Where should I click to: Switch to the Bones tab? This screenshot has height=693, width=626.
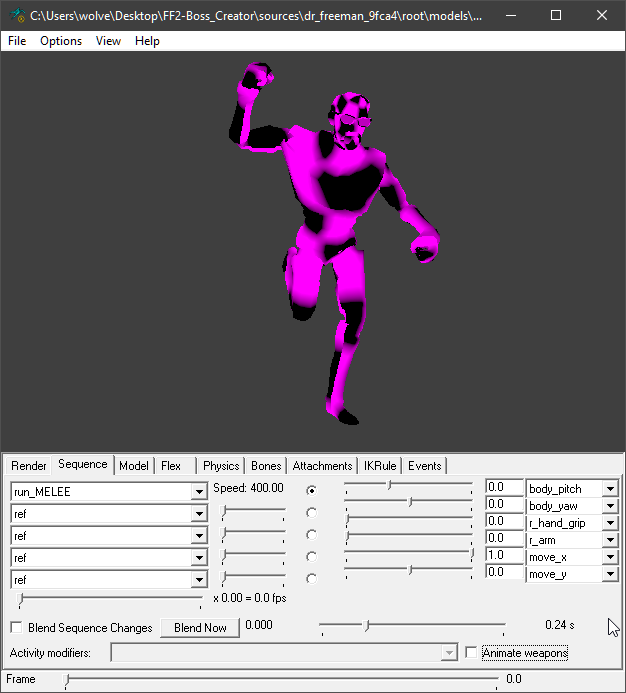click(266, 466)
